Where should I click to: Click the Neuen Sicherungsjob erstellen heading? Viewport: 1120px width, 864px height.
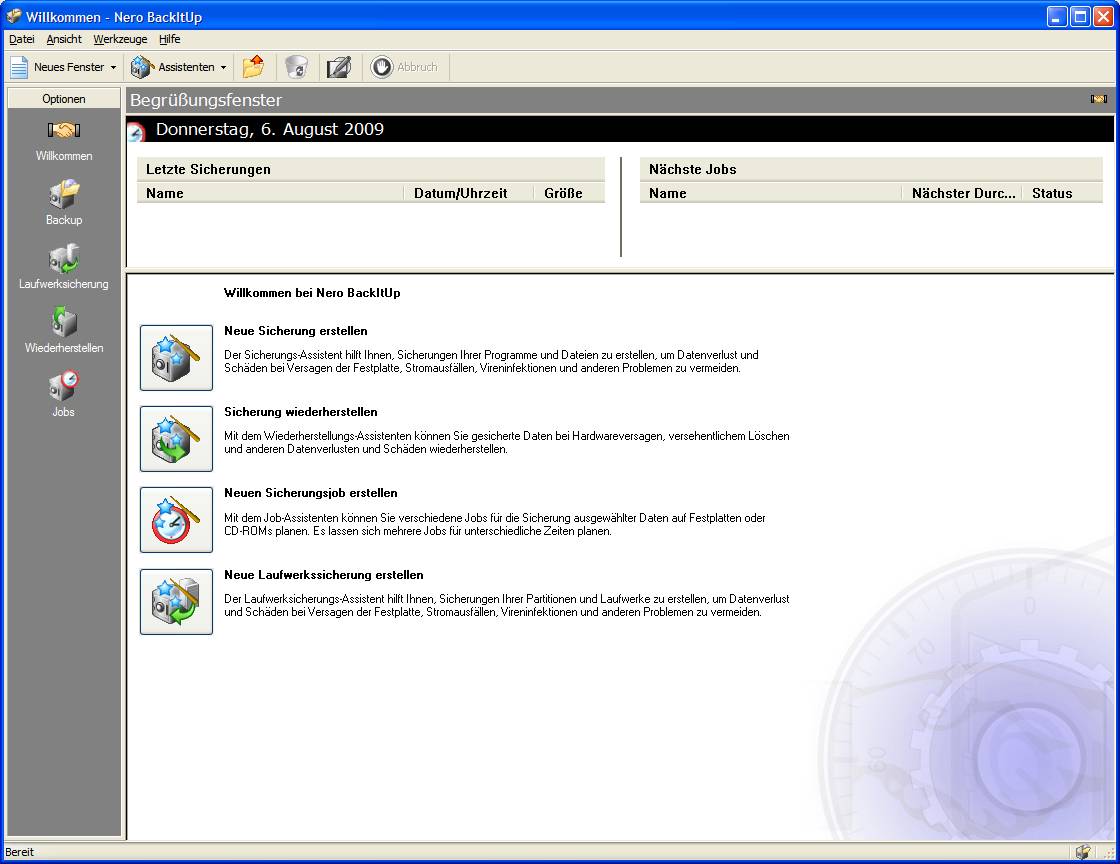311,493
